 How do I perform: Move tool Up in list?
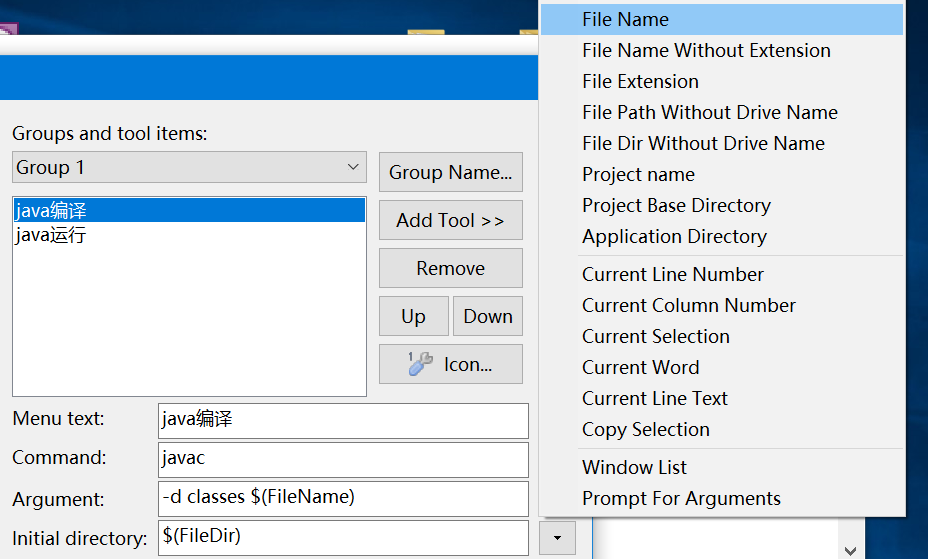click(x=413, y=316)
